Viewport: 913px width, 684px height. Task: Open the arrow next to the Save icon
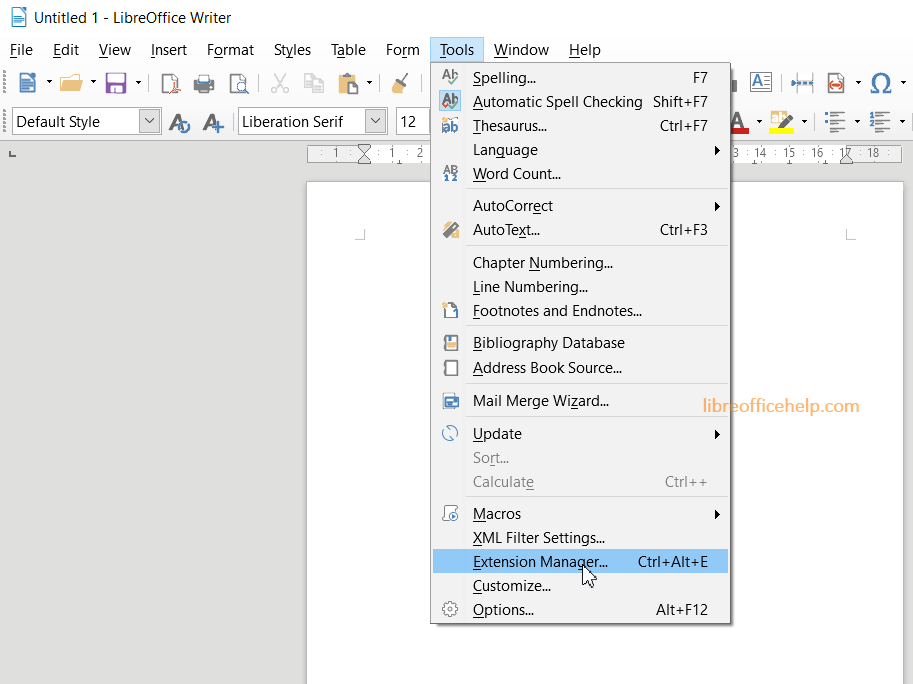138,83
